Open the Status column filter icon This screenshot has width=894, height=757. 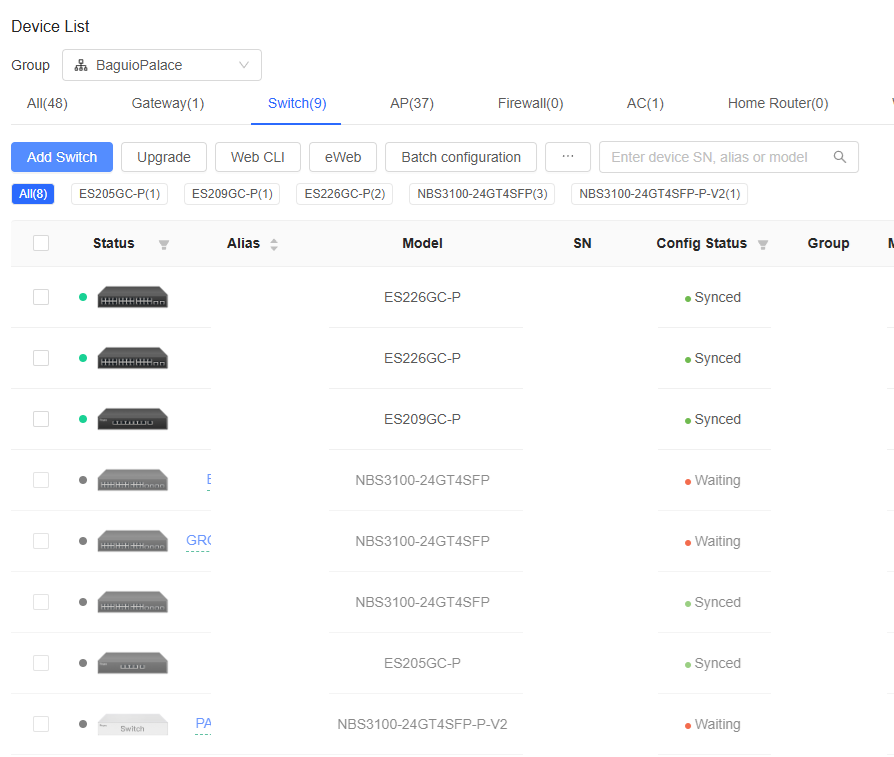click(164, 244)
